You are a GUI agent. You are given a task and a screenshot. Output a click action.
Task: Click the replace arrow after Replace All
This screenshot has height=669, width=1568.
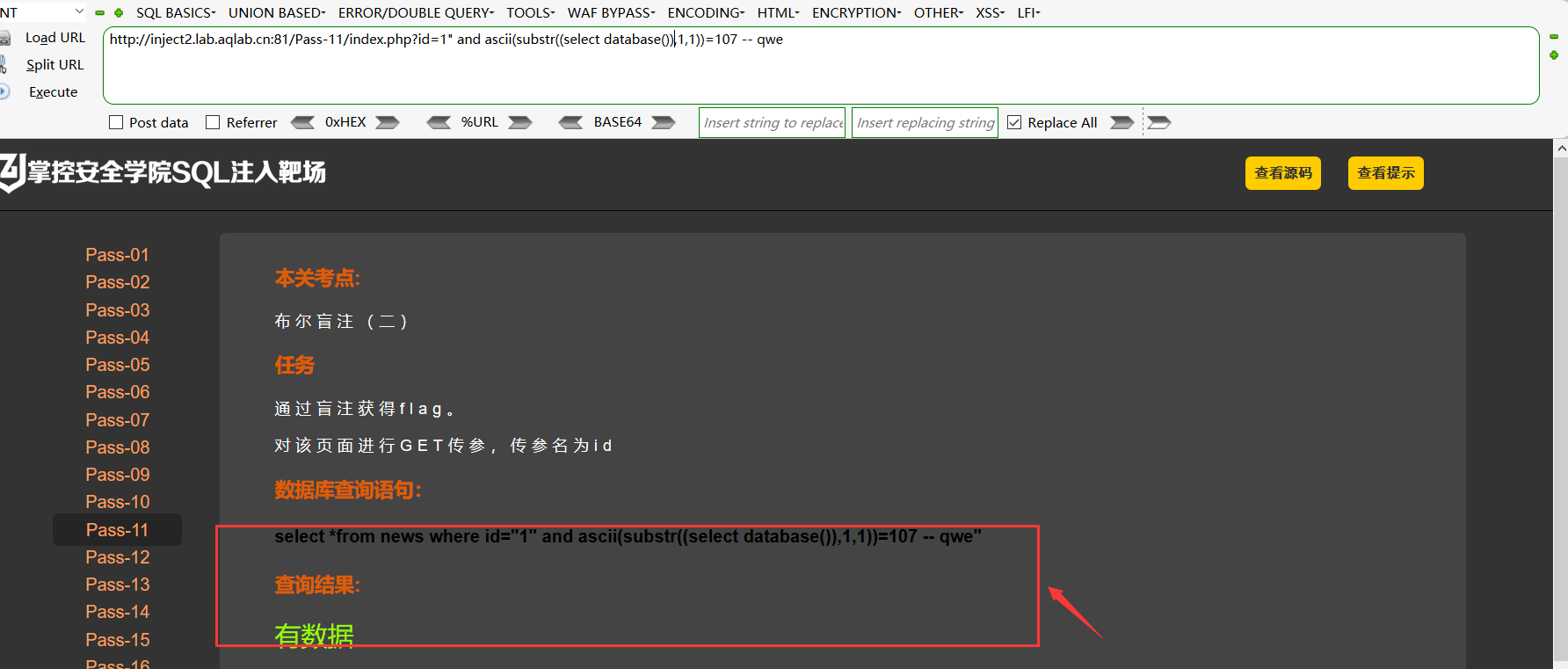pyautogui.click(x=1122, y=122)
